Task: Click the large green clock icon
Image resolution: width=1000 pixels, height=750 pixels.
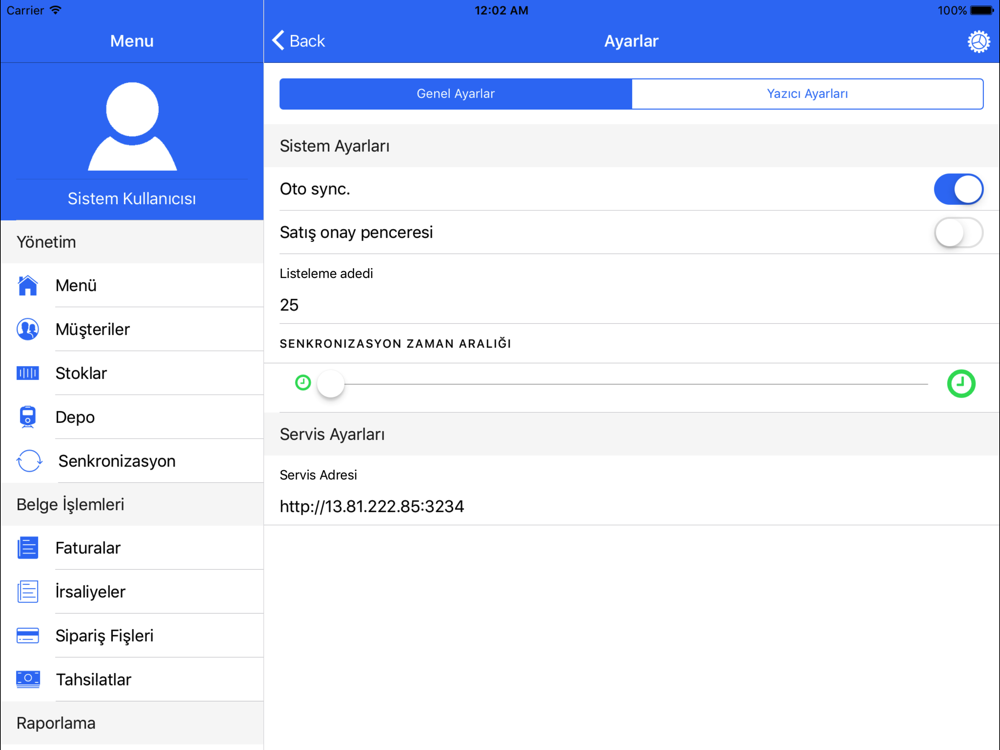Action: click(x=961, y=384)
